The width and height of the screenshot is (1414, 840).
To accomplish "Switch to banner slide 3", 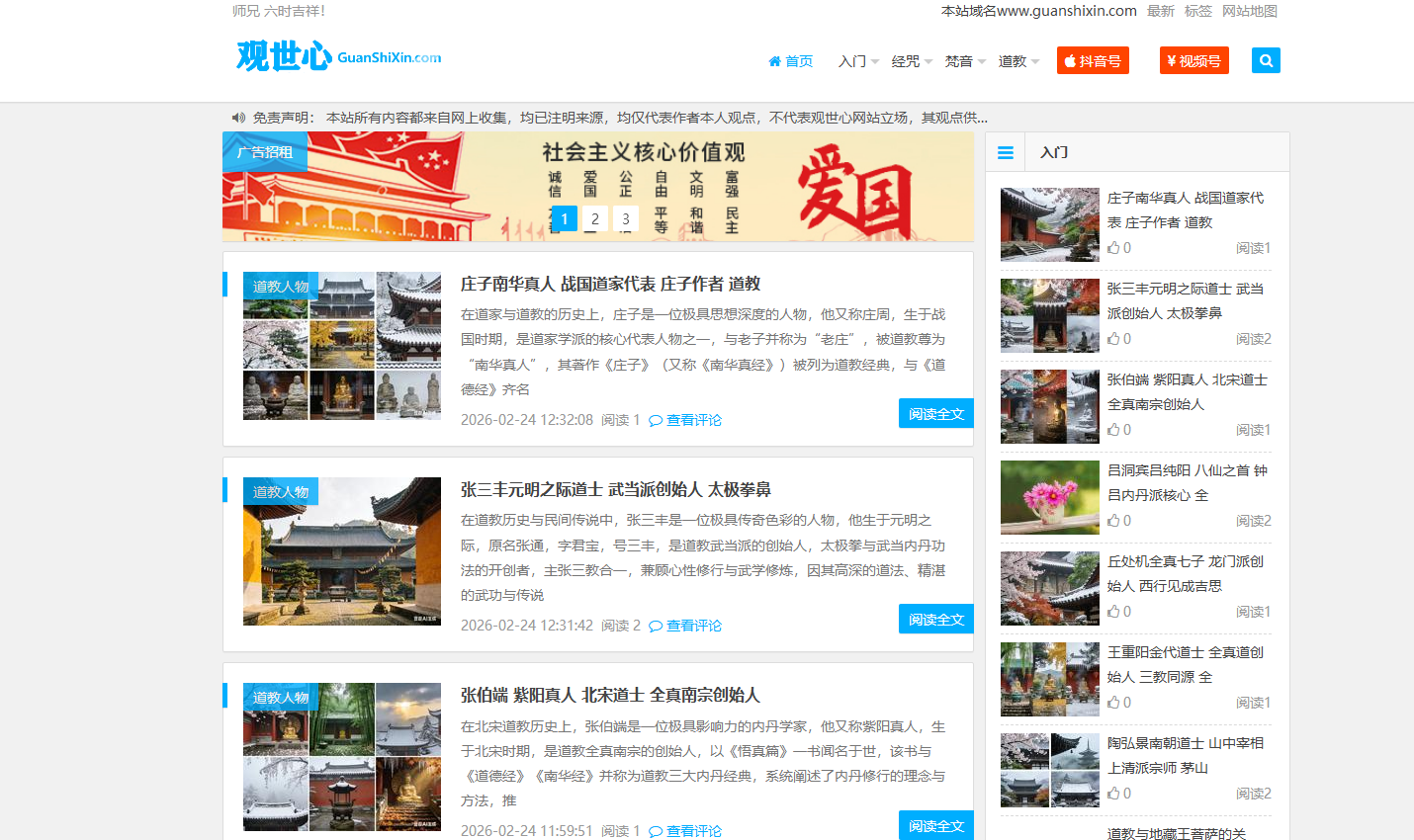I will 625,218.
